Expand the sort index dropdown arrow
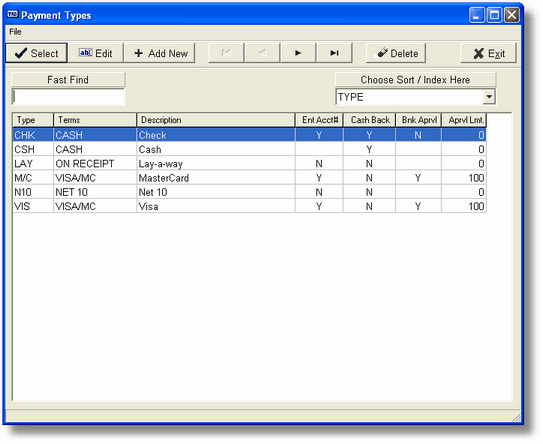Image resolution: width=543 pixels, height=444 pixels. pos(489,97)
